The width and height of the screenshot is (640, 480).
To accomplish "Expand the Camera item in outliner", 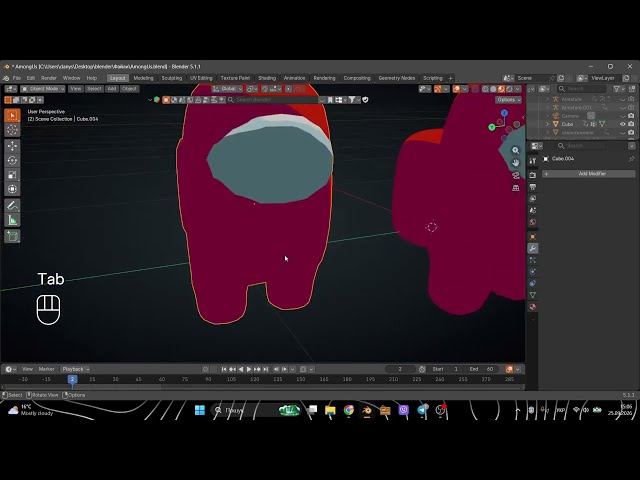I will coord(548,116).
